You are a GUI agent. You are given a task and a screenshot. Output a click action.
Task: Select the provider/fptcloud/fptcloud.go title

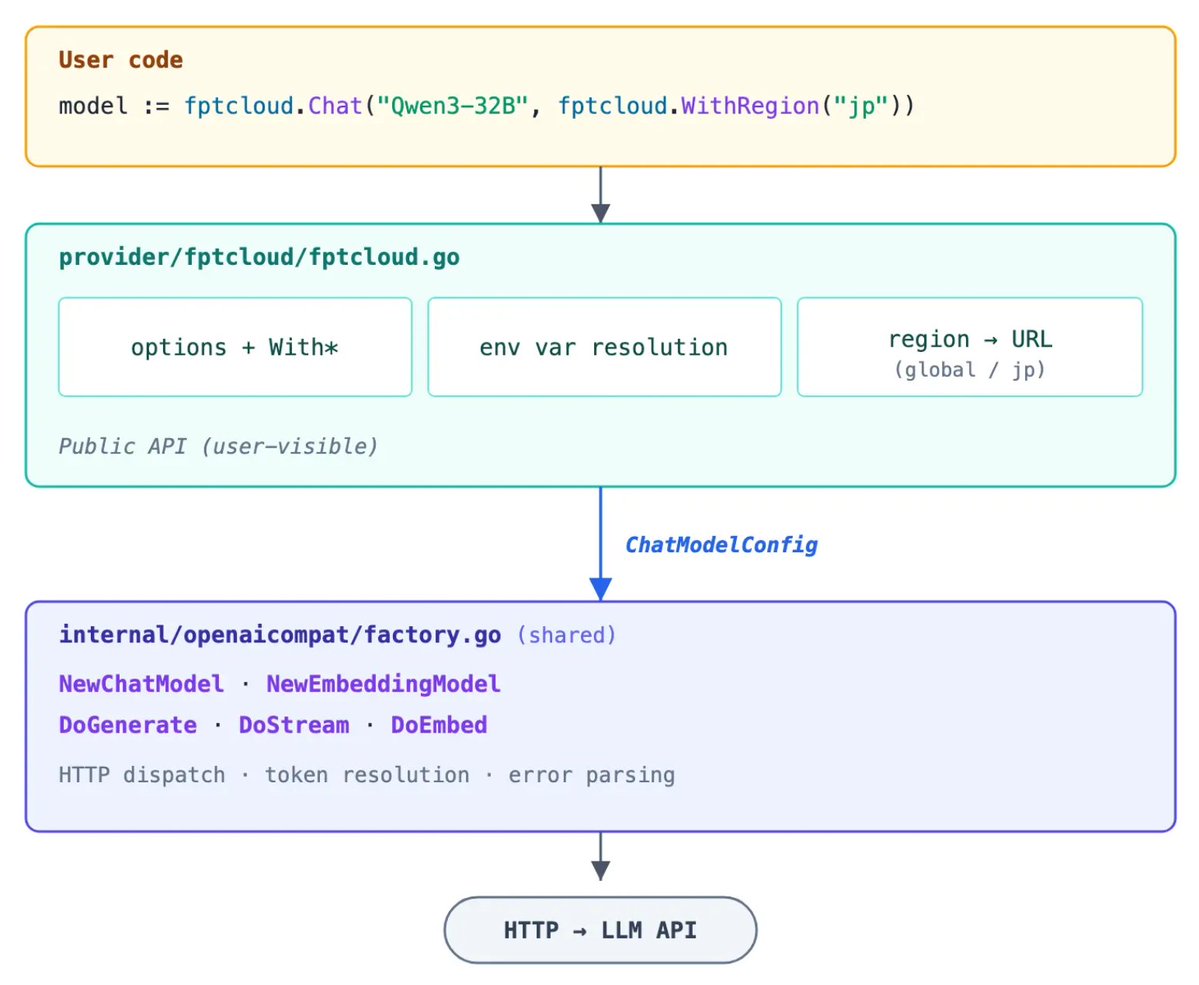(259, 257)
